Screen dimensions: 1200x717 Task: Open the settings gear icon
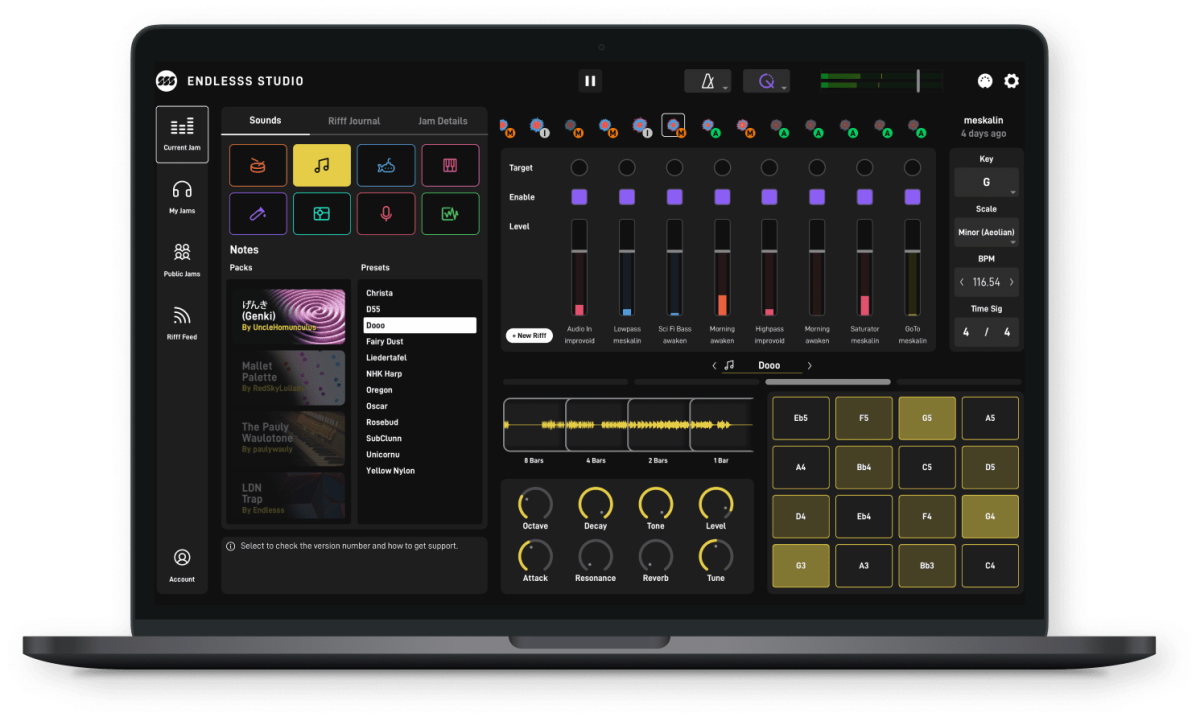1011,81
